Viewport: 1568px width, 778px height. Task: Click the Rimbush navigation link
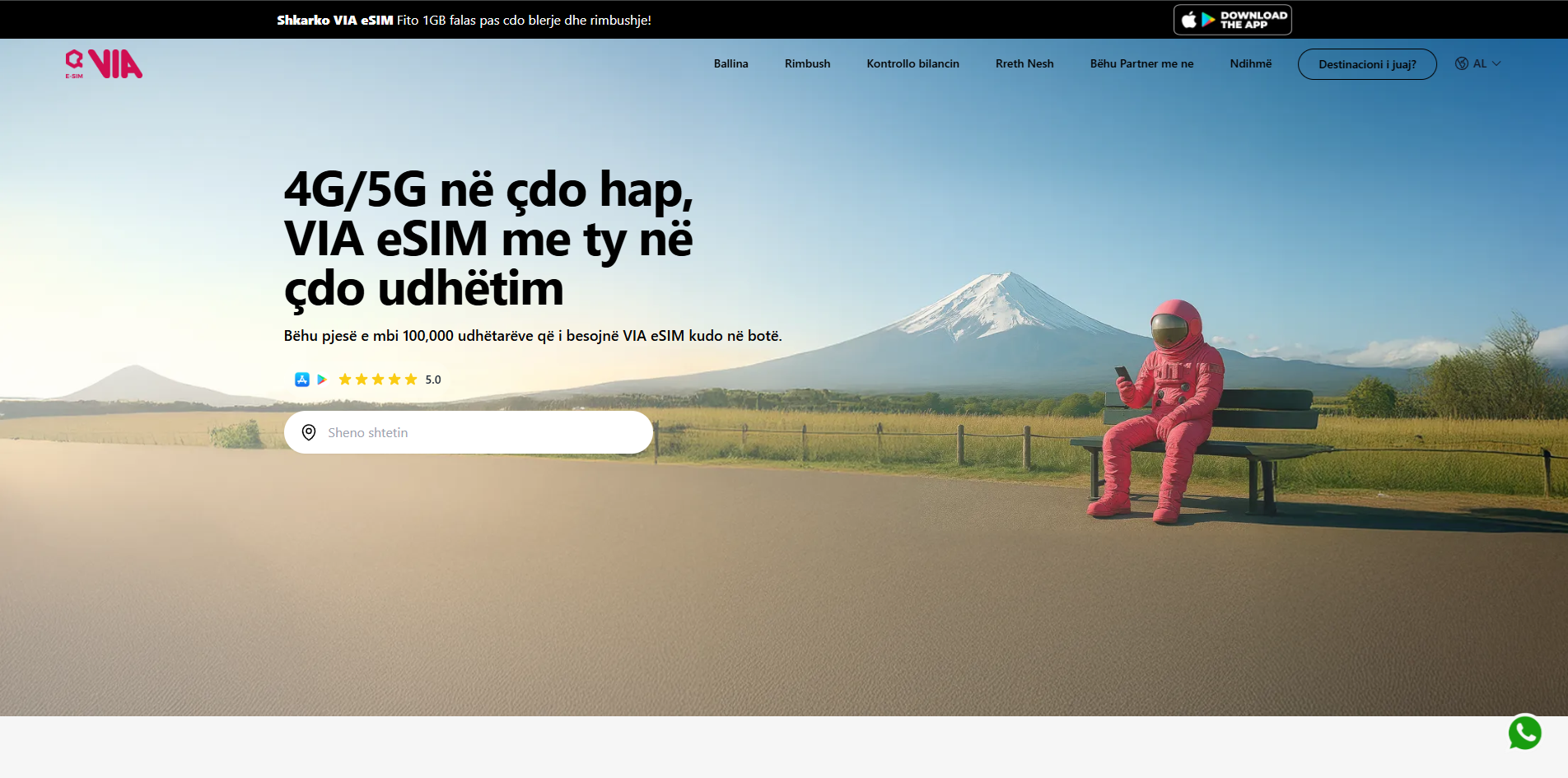click(x=807, y=63)
